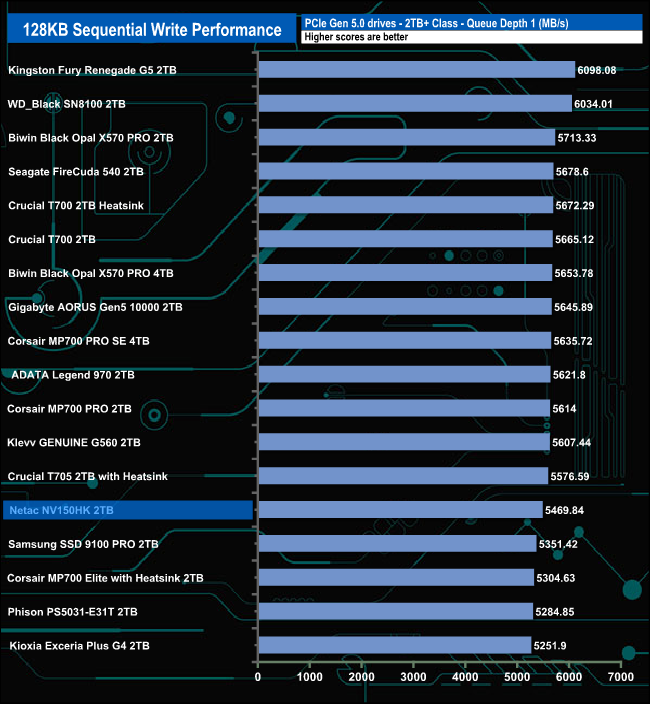Click the highlighted Netac NV150HK 2TB label

coord(128,510)
